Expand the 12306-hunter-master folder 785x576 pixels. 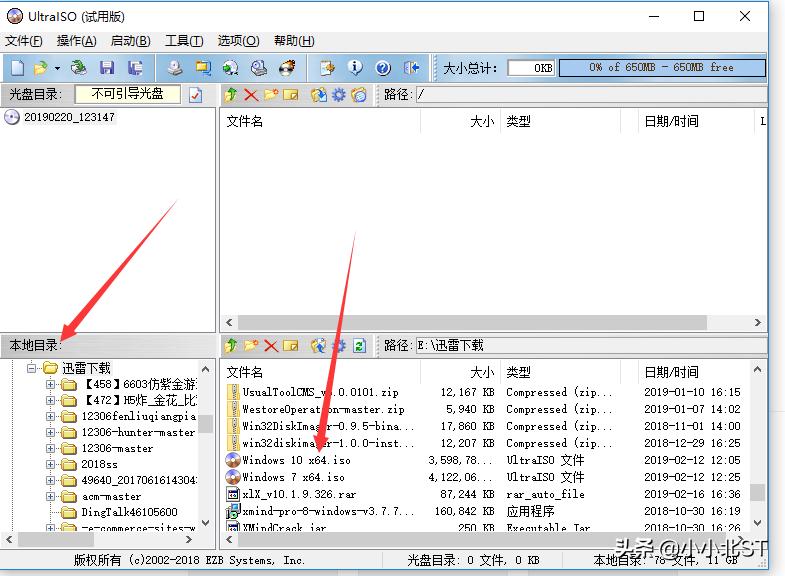pos(51,432)
